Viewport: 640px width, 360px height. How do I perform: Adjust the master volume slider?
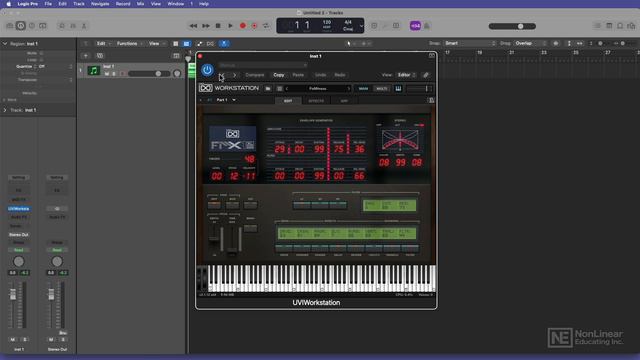point(512,26)
